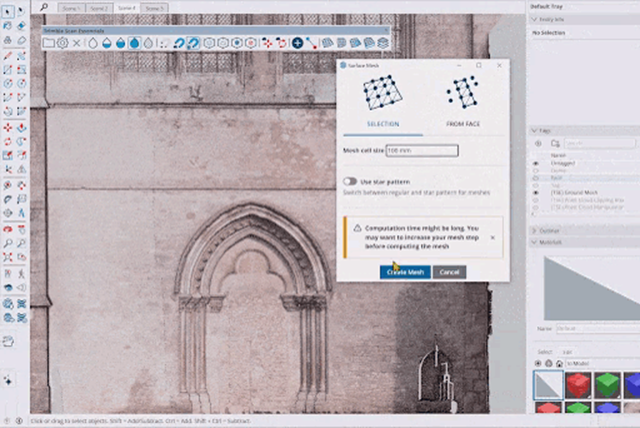Viewport: 640px width, 428px height.
Task: Click the warning message close X
Action: [x=492, y=238]
